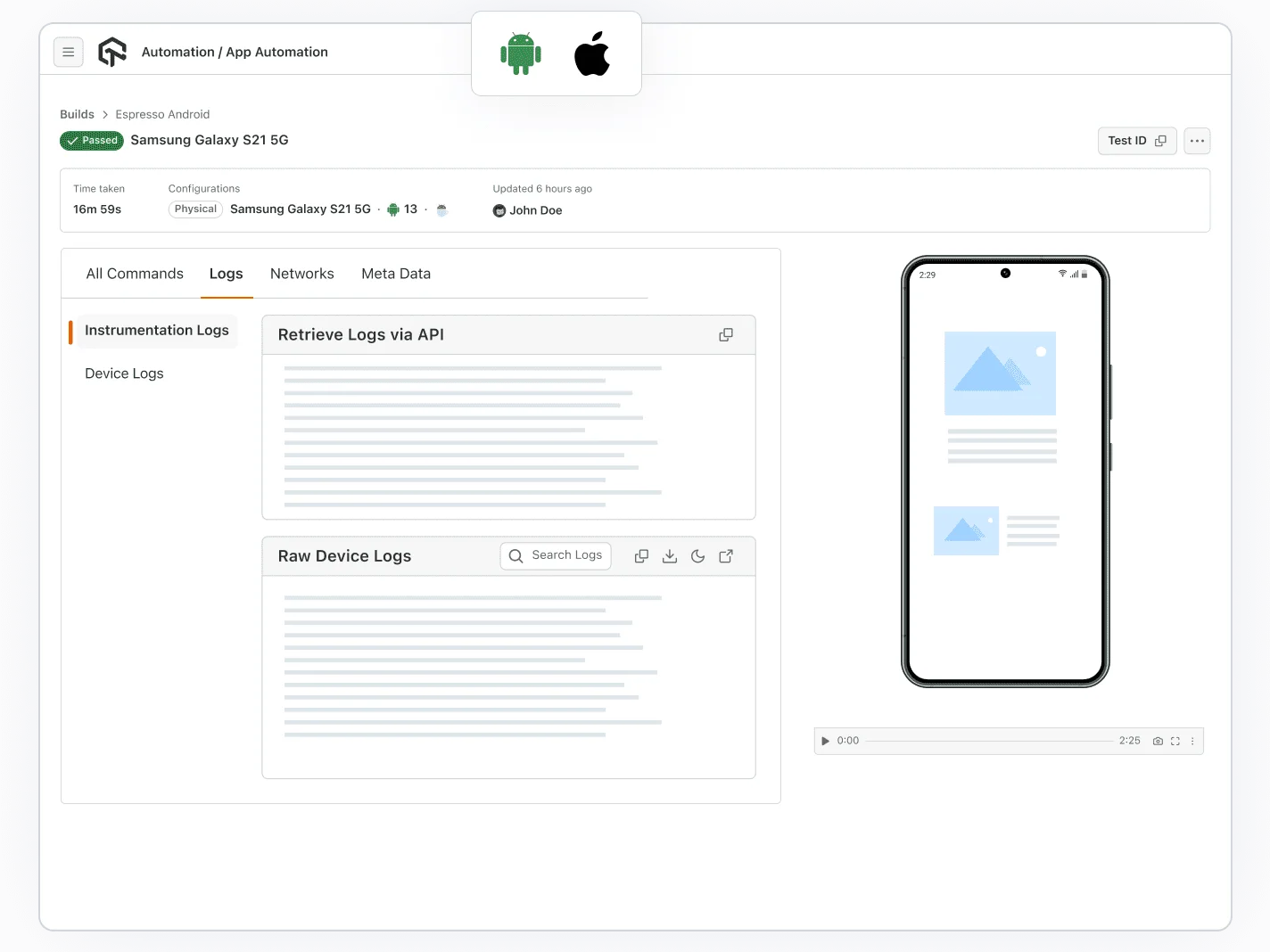The width and height of the screenshot is (1270, 952).
Task: Copy the raw device logs
Action: (641, 555)
